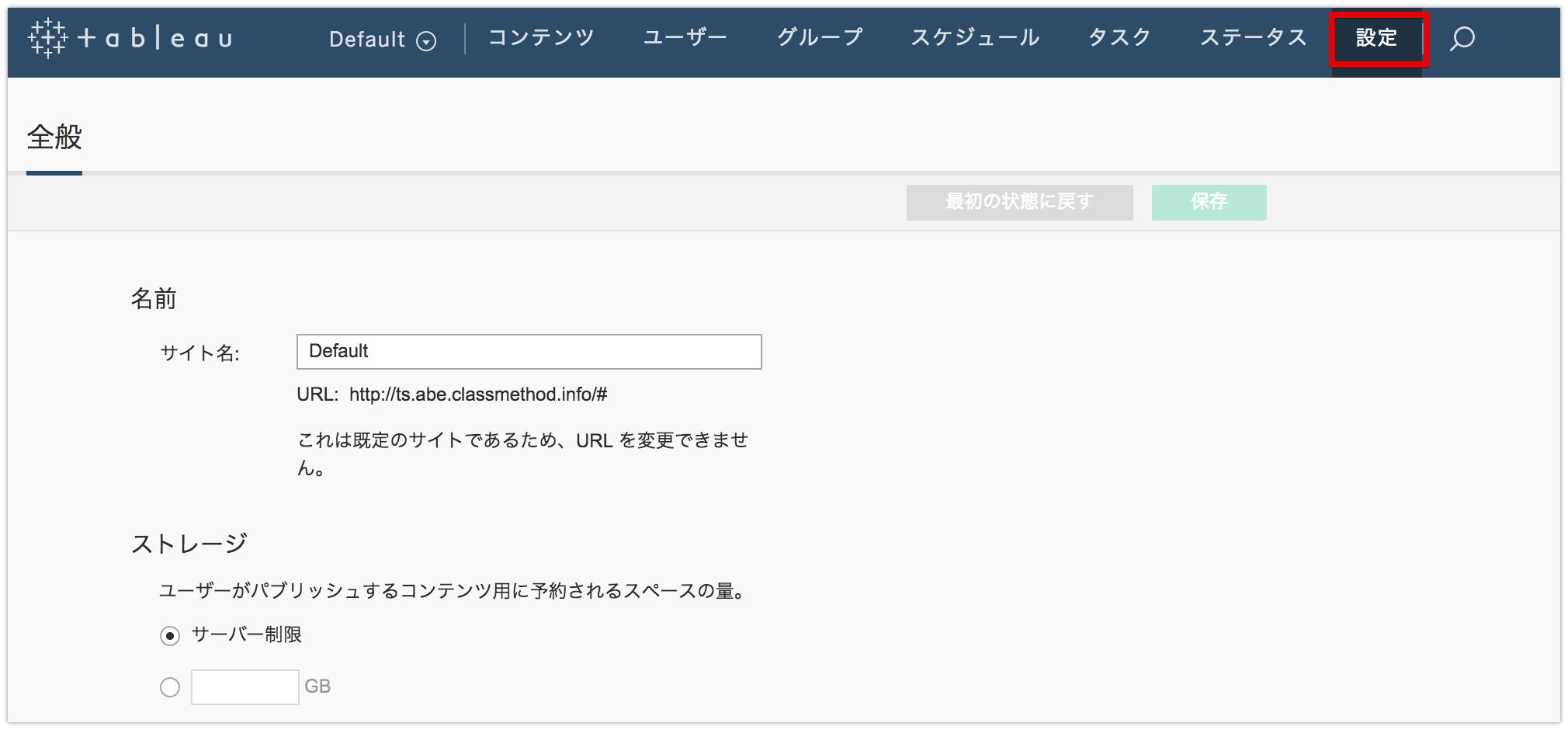Open the スケジュール section
Viewport: 1568px width, 730px height.
tap(977, 37)
